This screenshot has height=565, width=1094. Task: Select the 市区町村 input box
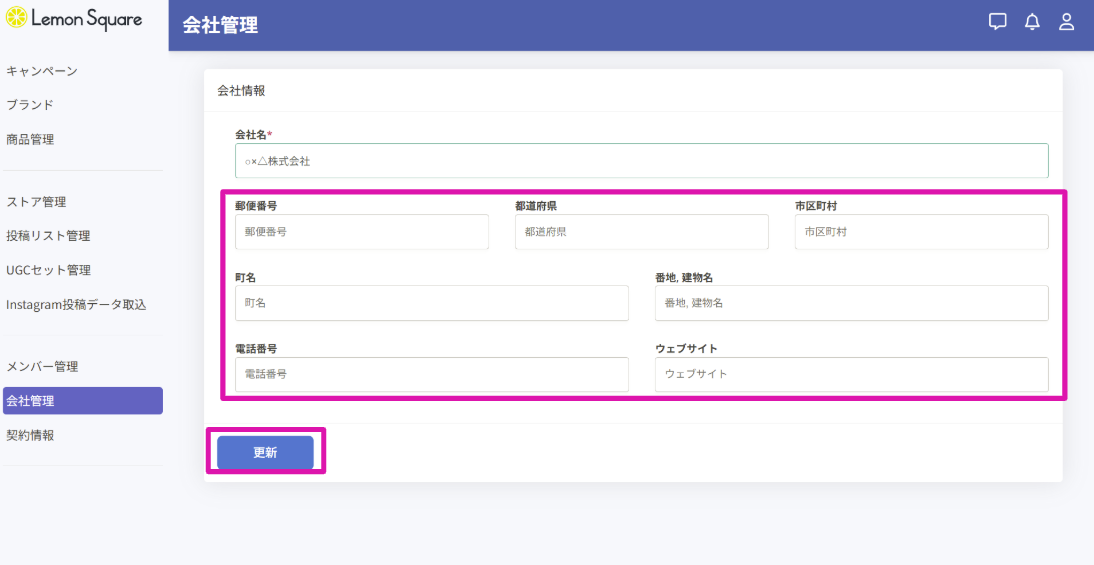(x=921, y=232)
